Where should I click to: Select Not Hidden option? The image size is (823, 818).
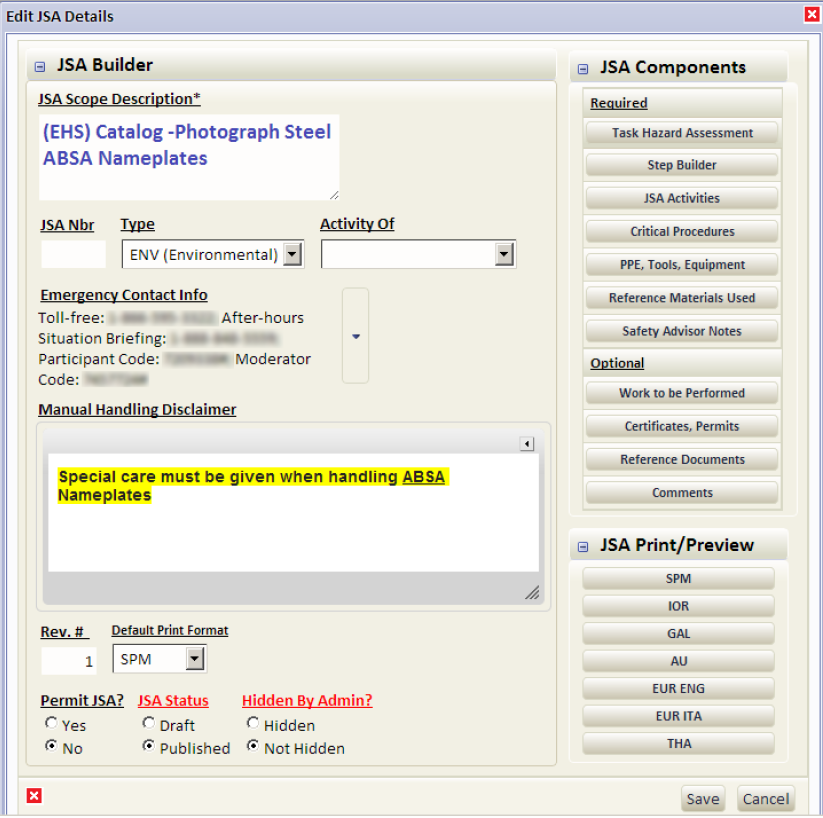tap(253, 746)
